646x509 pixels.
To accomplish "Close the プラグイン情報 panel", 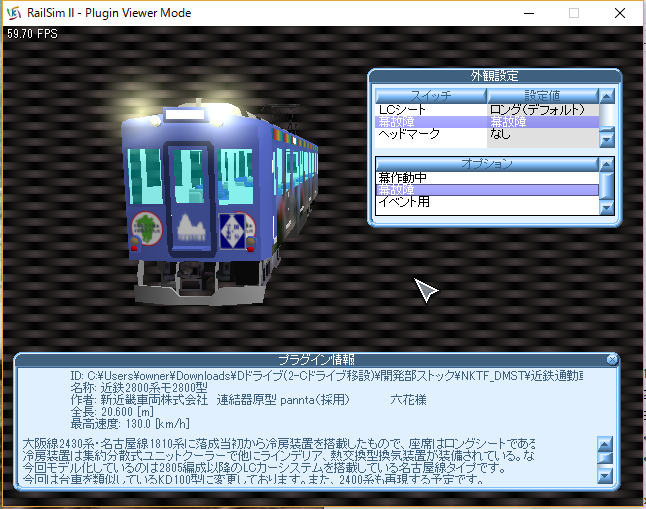I will click(612, 359).
